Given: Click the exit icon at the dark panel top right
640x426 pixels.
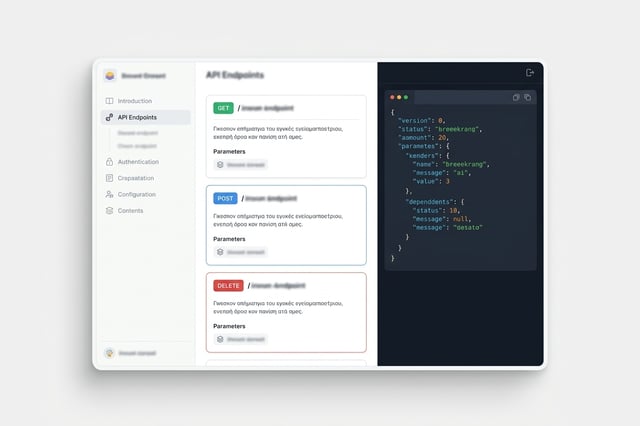Looking at the screenshot, I should tap(530, 73).
